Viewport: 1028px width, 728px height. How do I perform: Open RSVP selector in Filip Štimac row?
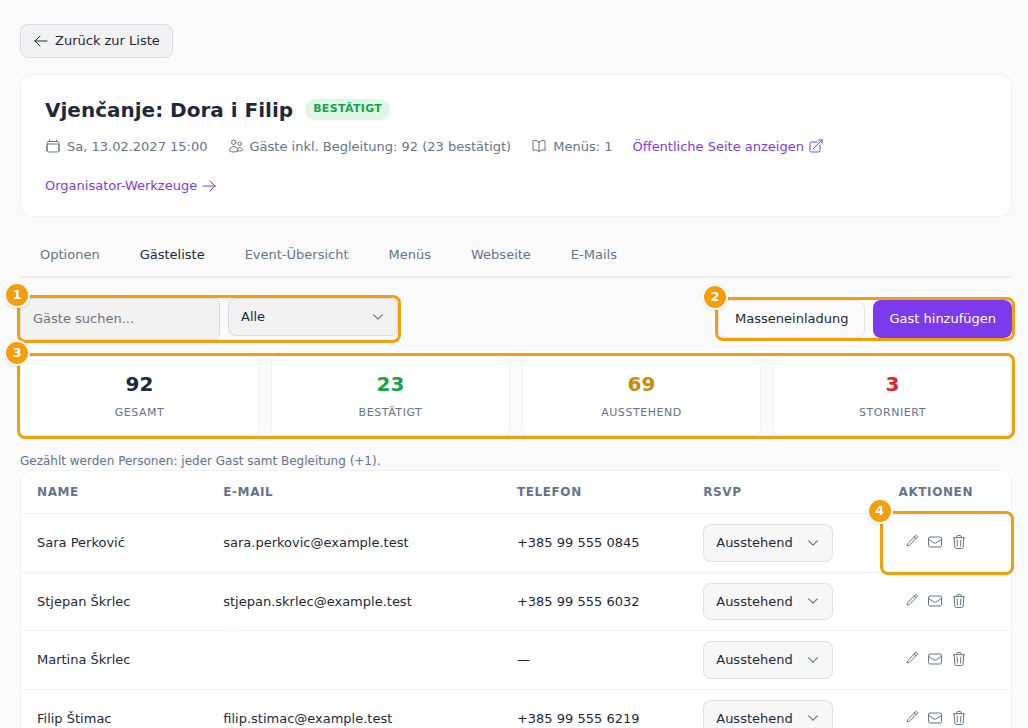click(768, 716)
